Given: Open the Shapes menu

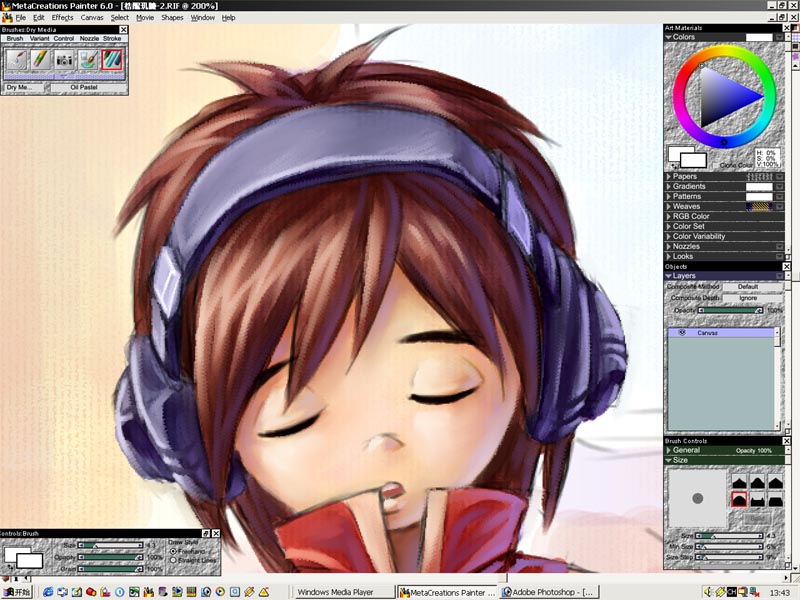Looking at the screenshot, I should point(172,18).
